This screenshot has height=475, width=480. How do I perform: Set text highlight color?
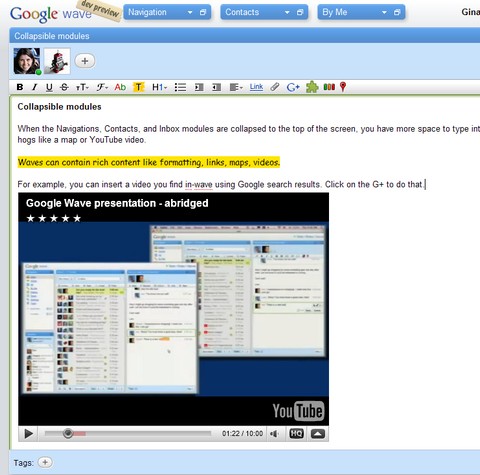pos(139,87)
